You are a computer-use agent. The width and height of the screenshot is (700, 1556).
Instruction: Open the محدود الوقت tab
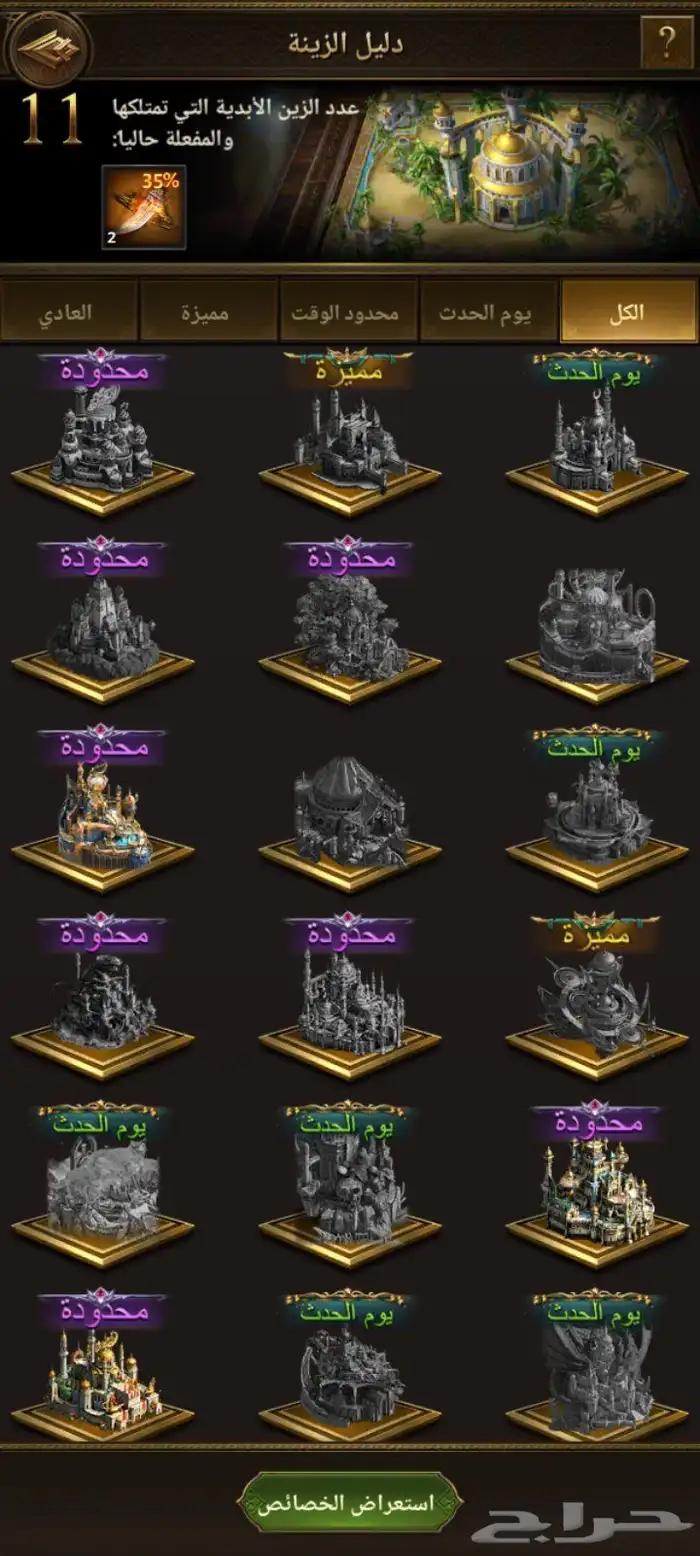click(348, 311)
